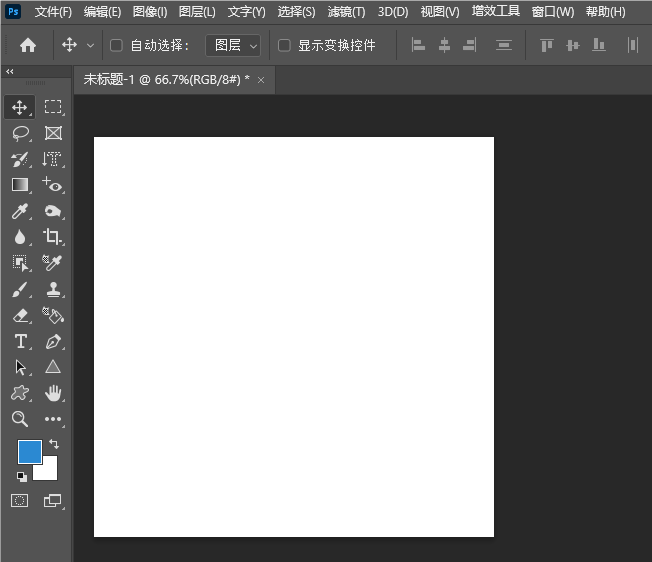Select the Lasso tool
The image size is (652, 562).
(x=20, y=133)
